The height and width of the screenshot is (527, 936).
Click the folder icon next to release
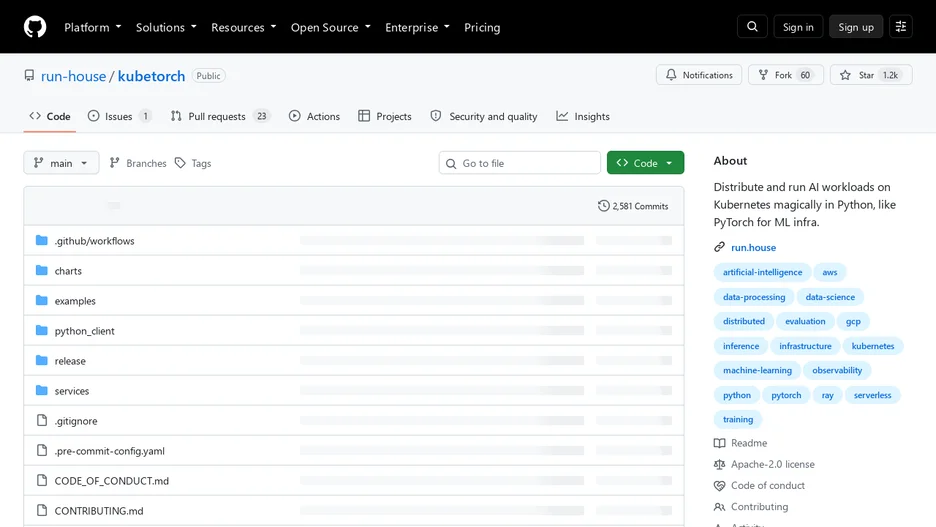click(41, 360)
